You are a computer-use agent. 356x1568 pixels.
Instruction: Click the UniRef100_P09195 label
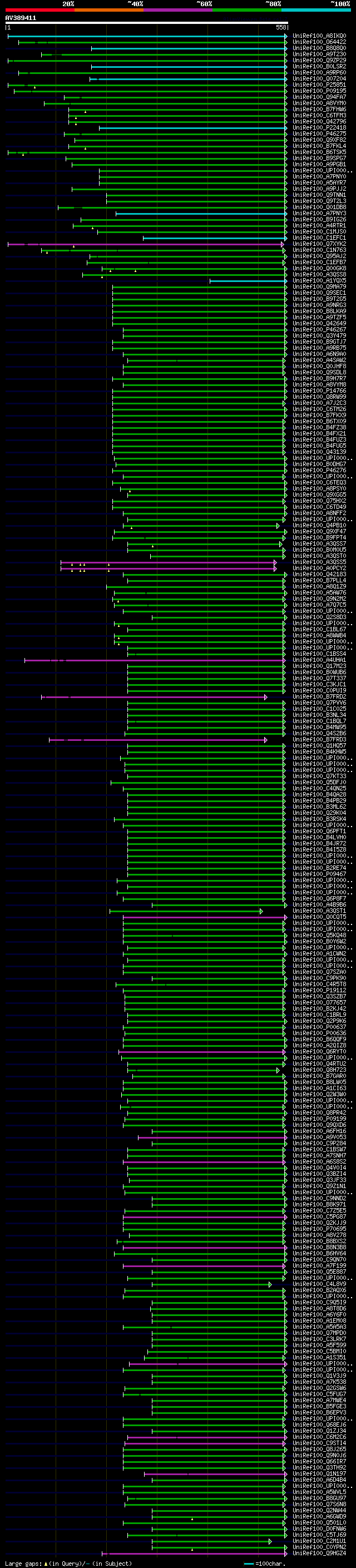point(319,91)
